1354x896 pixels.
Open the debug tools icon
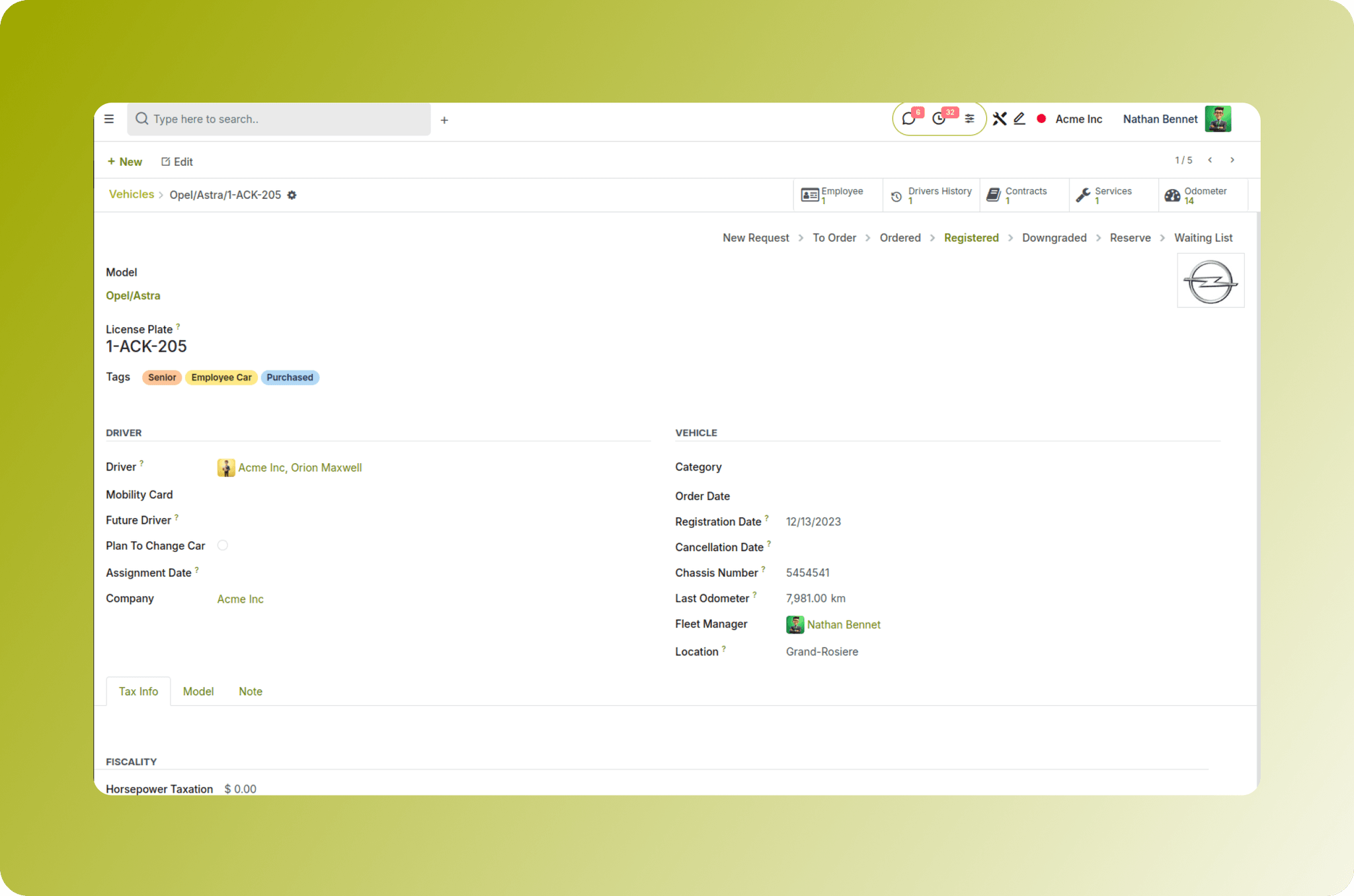click(999, 119)
